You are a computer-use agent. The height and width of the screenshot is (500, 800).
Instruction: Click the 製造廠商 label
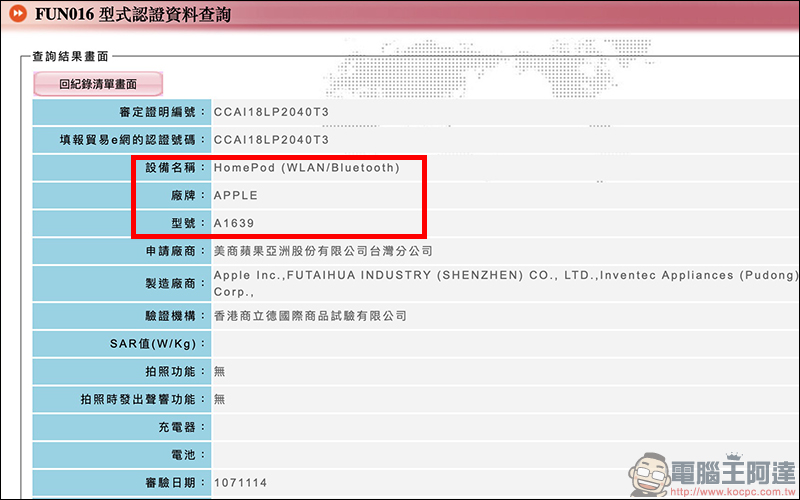point(176,284)
